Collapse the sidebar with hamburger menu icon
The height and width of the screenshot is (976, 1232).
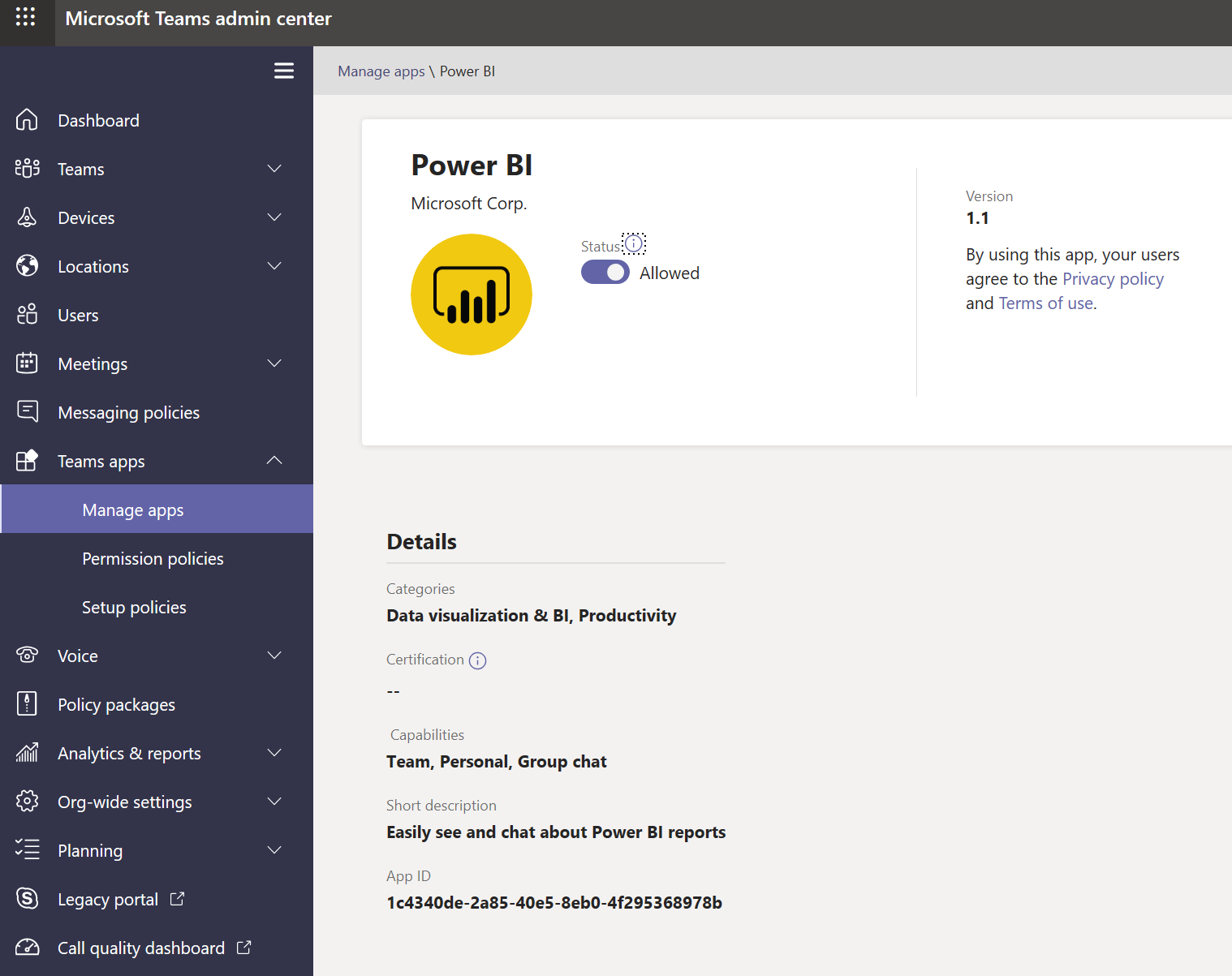click(x=284, y=71)
